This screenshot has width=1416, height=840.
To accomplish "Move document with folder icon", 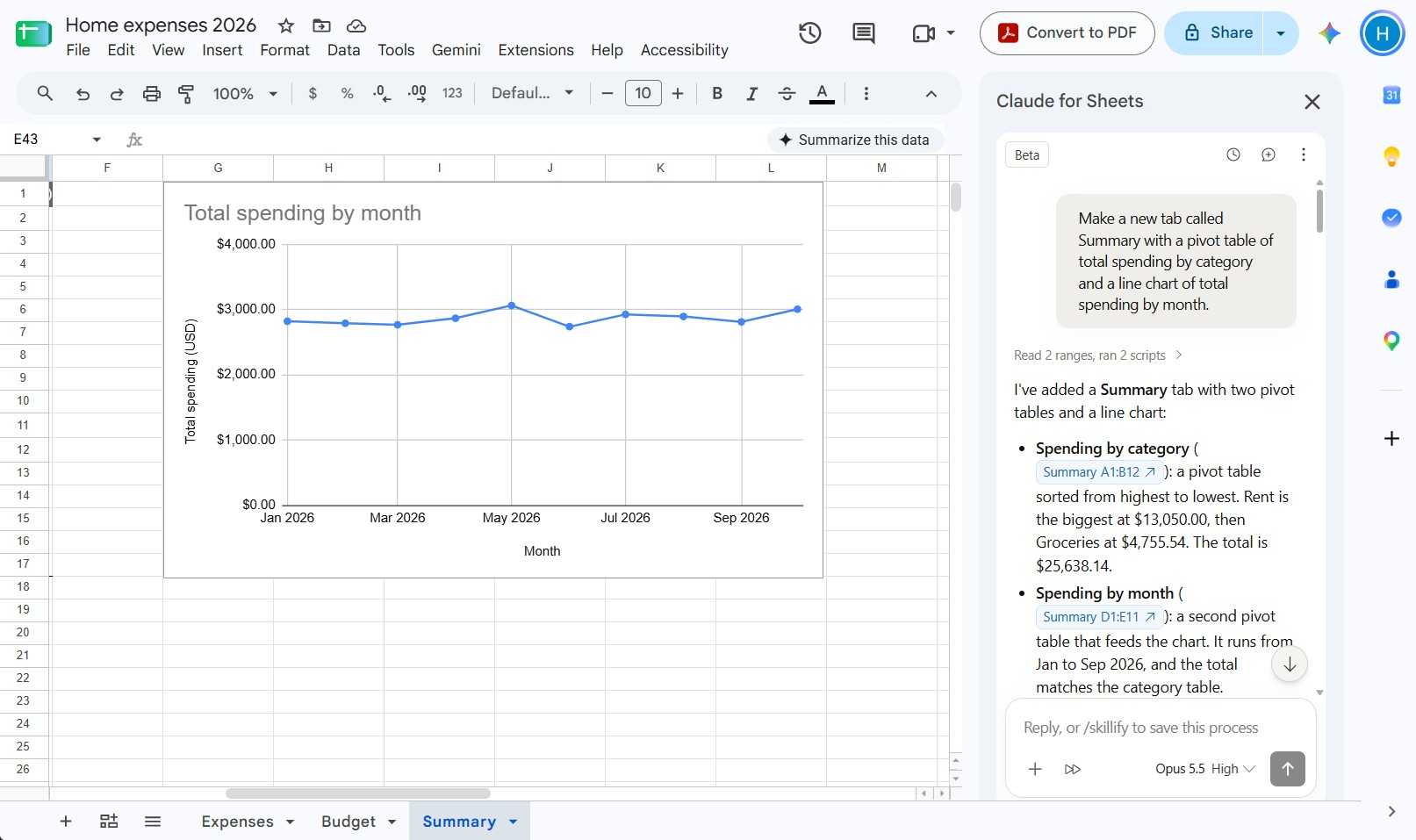I will [x=321, y=25].
